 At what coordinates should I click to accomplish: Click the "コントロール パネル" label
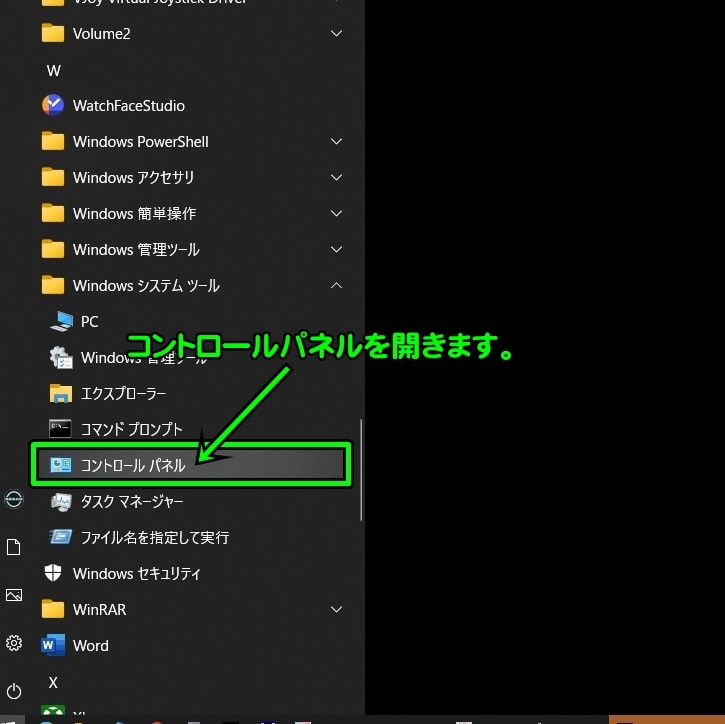click(x=133, y=465)
